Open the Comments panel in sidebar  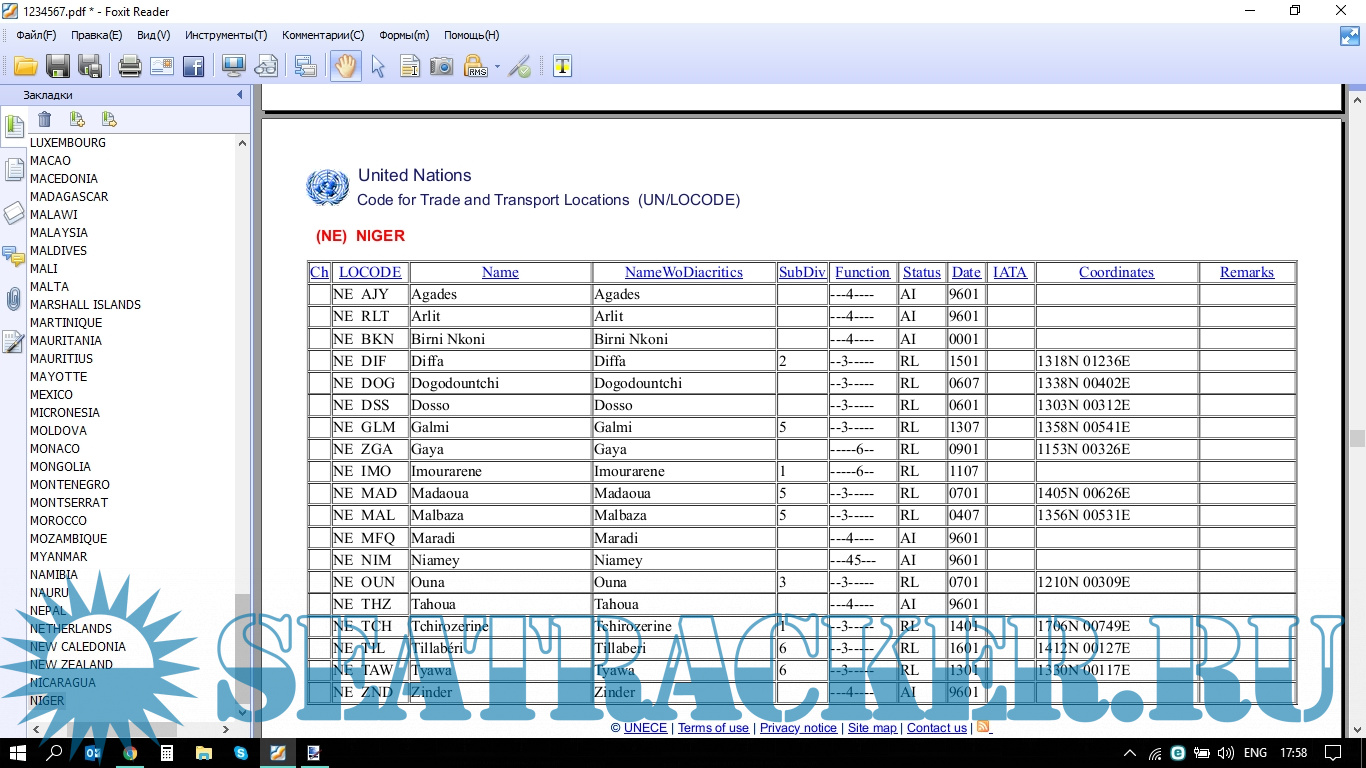13,256
